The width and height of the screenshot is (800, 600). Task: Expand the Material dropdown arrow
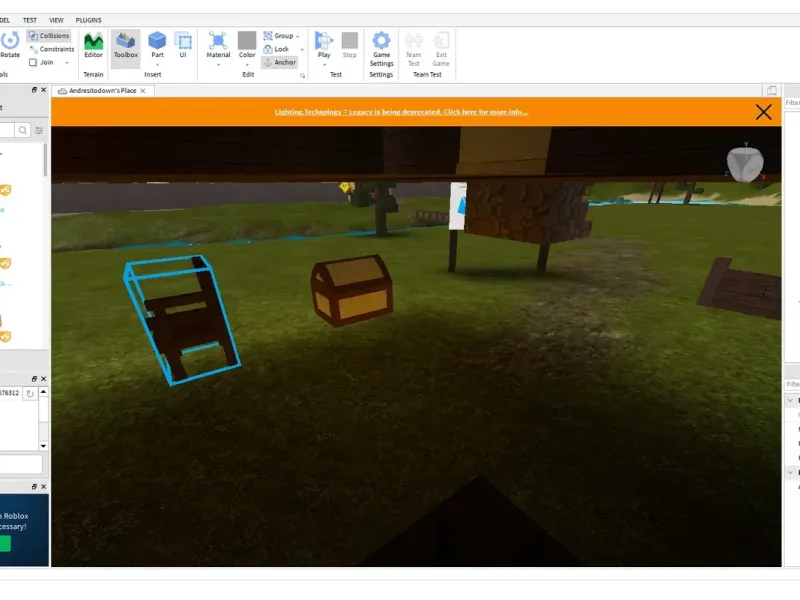(x=218, y=65)
